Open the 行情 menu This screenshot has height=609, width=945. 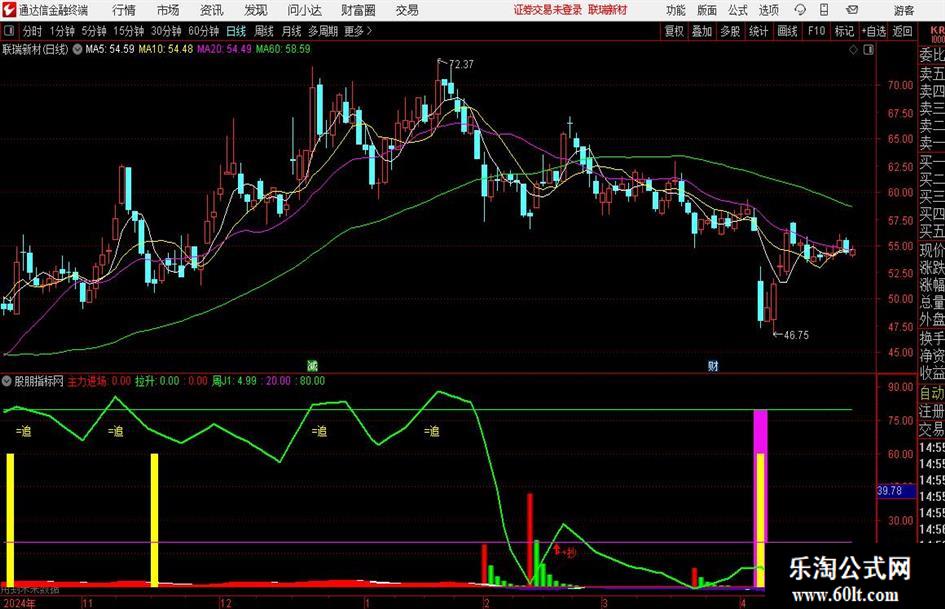click(124, 10)
